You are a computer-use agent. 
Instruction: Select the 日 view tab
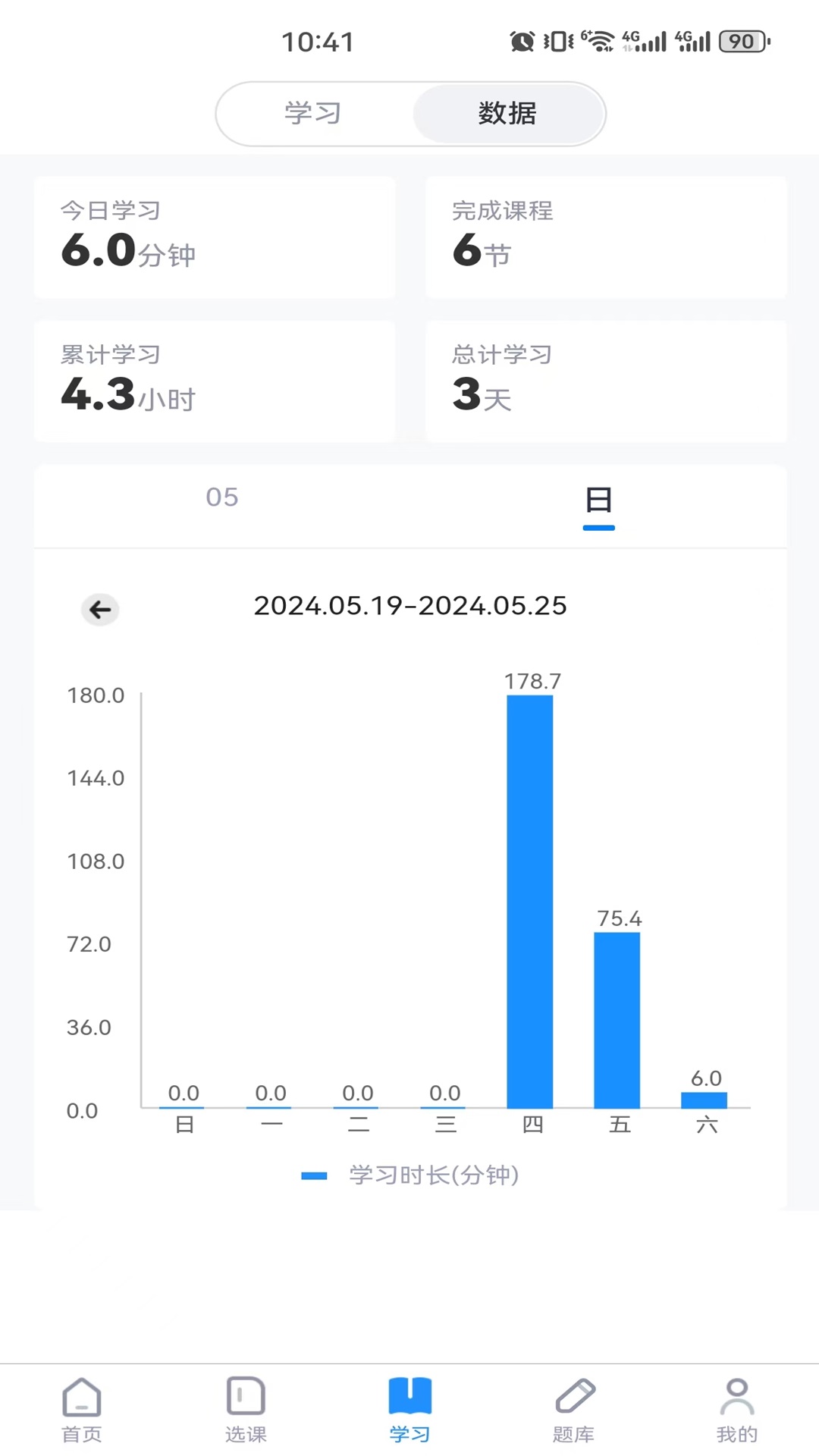(598, 500)
